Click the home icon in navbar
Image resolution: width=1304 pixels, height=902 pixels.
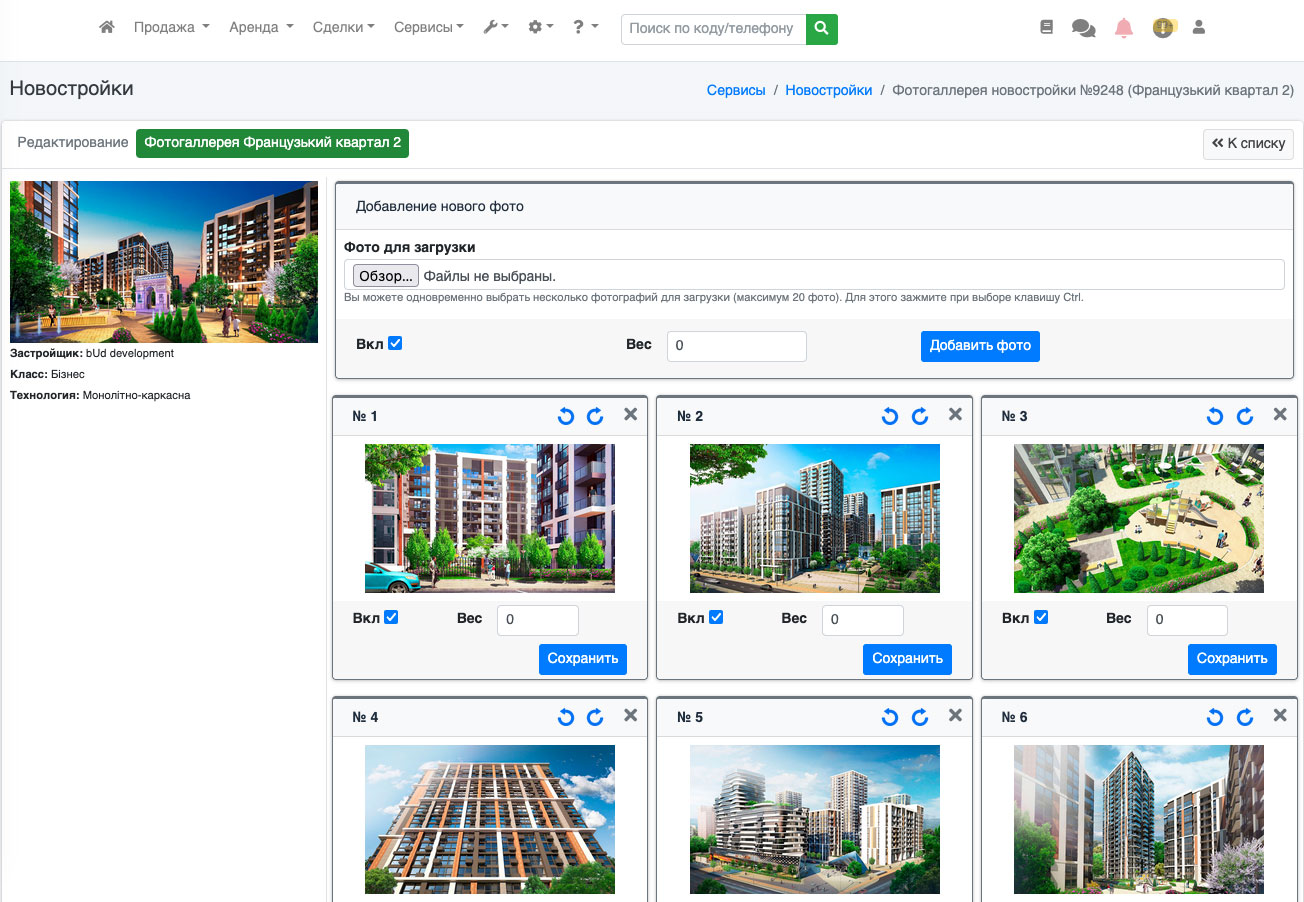point(107,28)
